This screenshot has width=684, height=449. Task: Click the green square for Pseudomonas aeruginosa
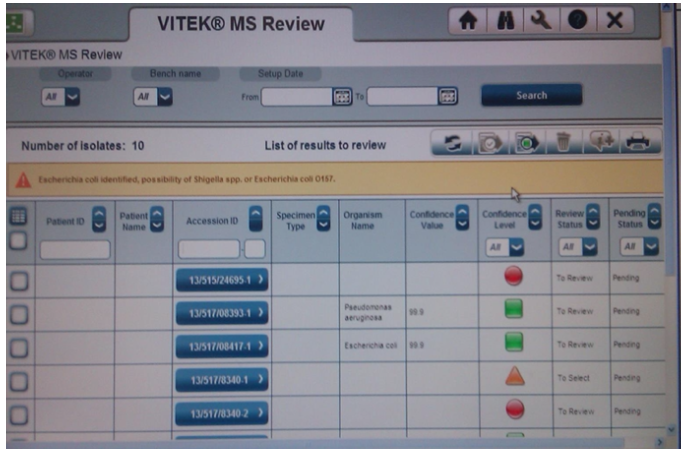click(x=513, y=309)
